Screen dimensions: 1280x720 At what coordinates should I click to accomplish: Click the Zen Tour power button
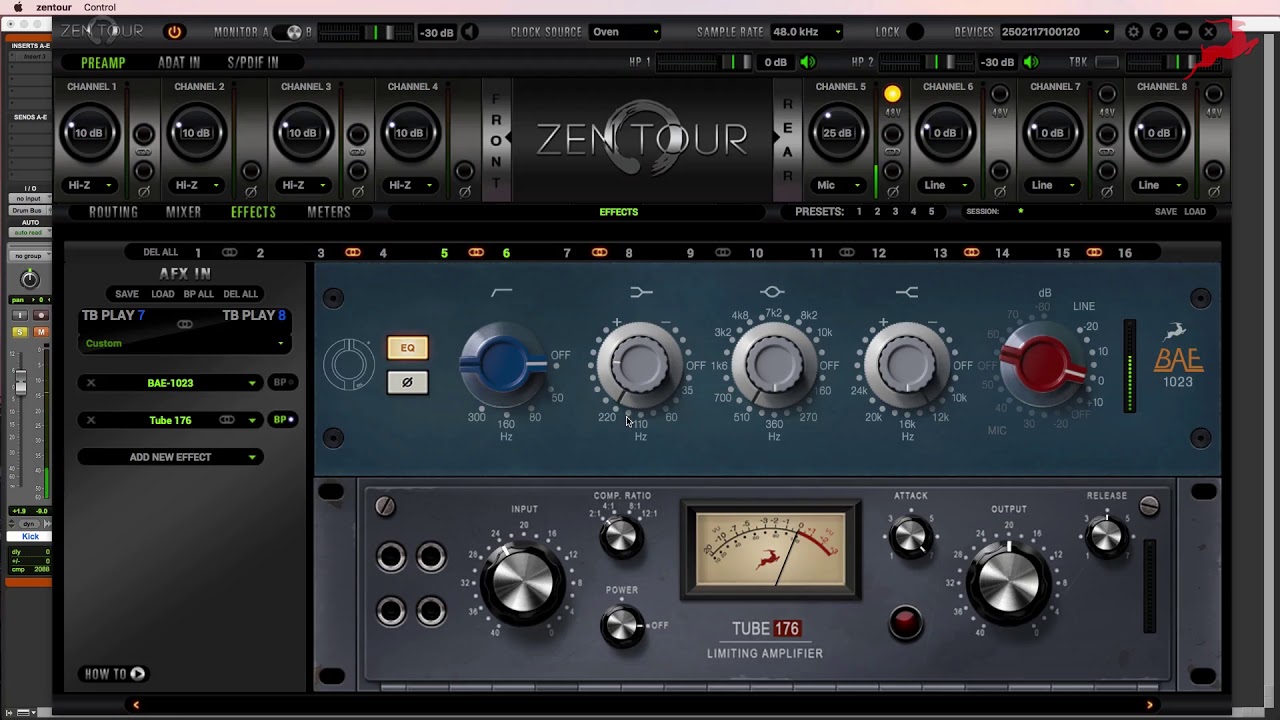174,32
